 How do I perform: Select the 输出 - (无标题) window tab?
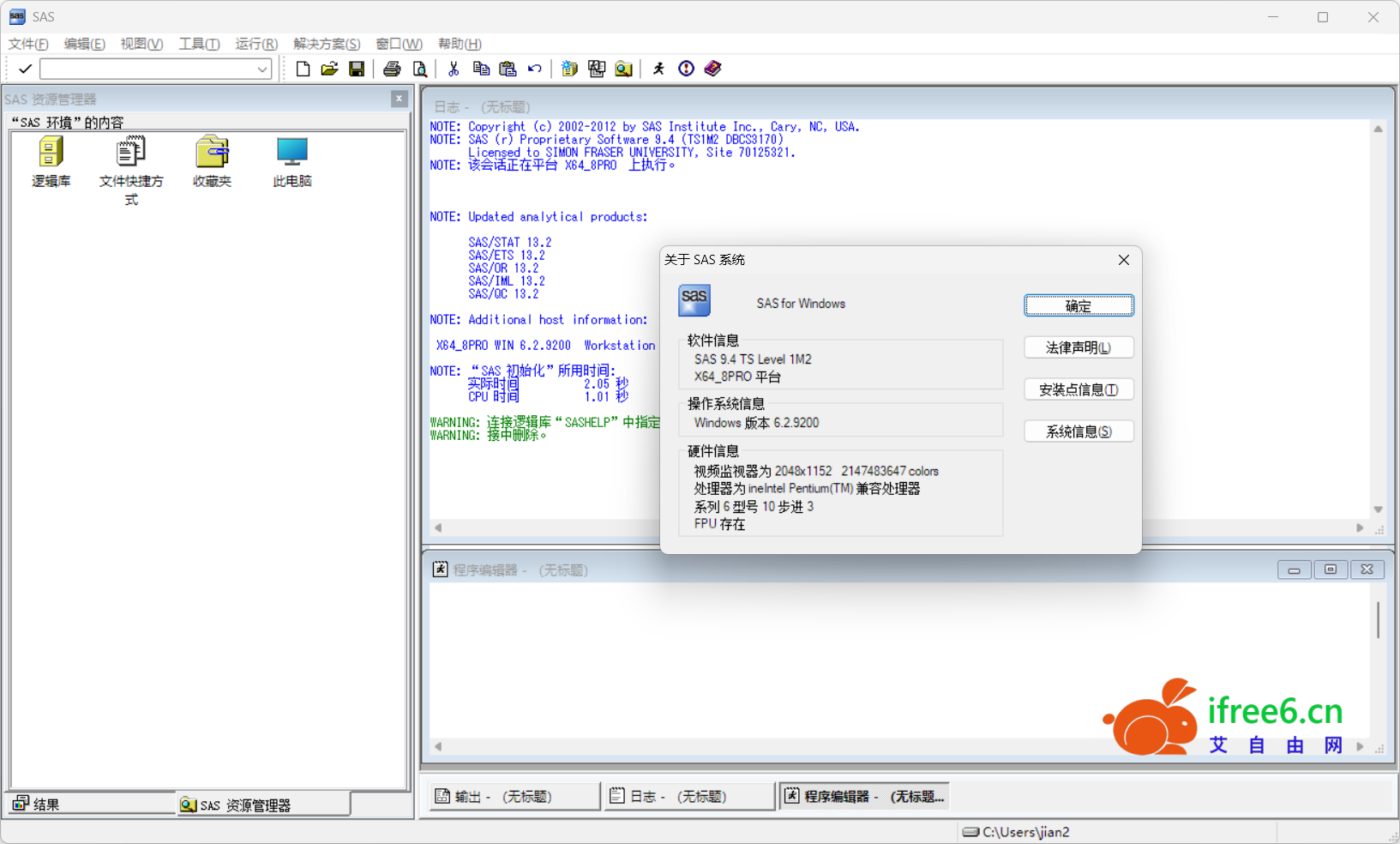click(513, 797)
